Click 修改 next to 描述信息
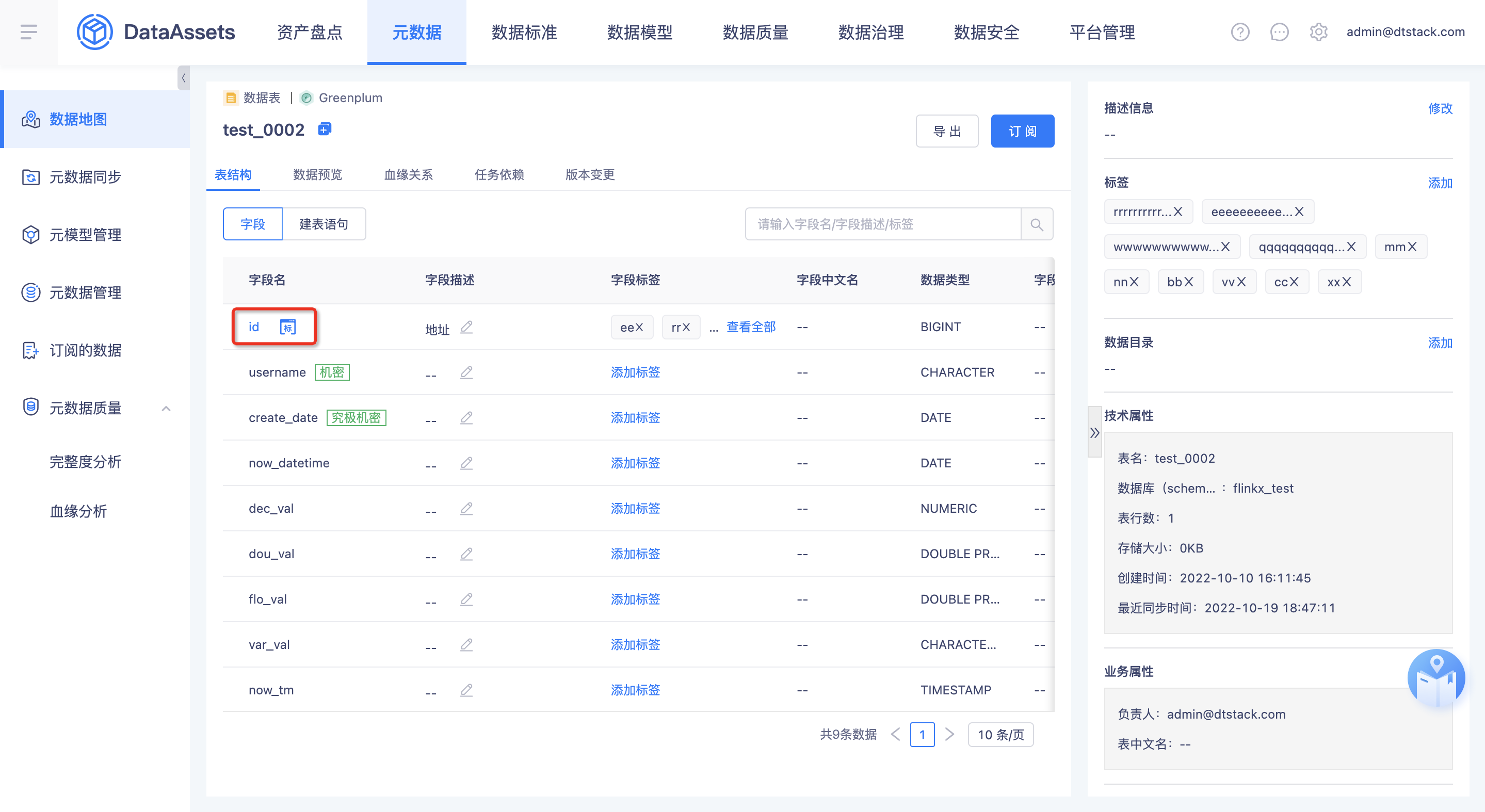 click(1440, 108)
